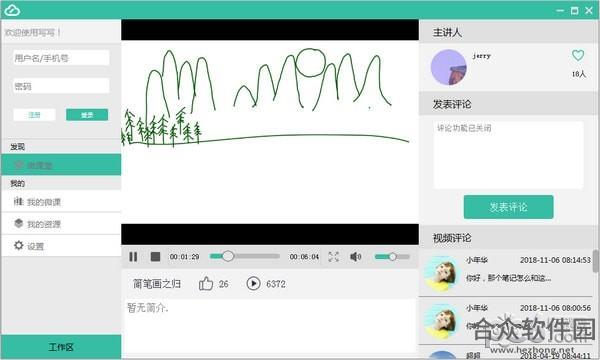Click the 密码 password field
Image resolution: width=600 pixels, height=360 pixels.
click(61, 86)
